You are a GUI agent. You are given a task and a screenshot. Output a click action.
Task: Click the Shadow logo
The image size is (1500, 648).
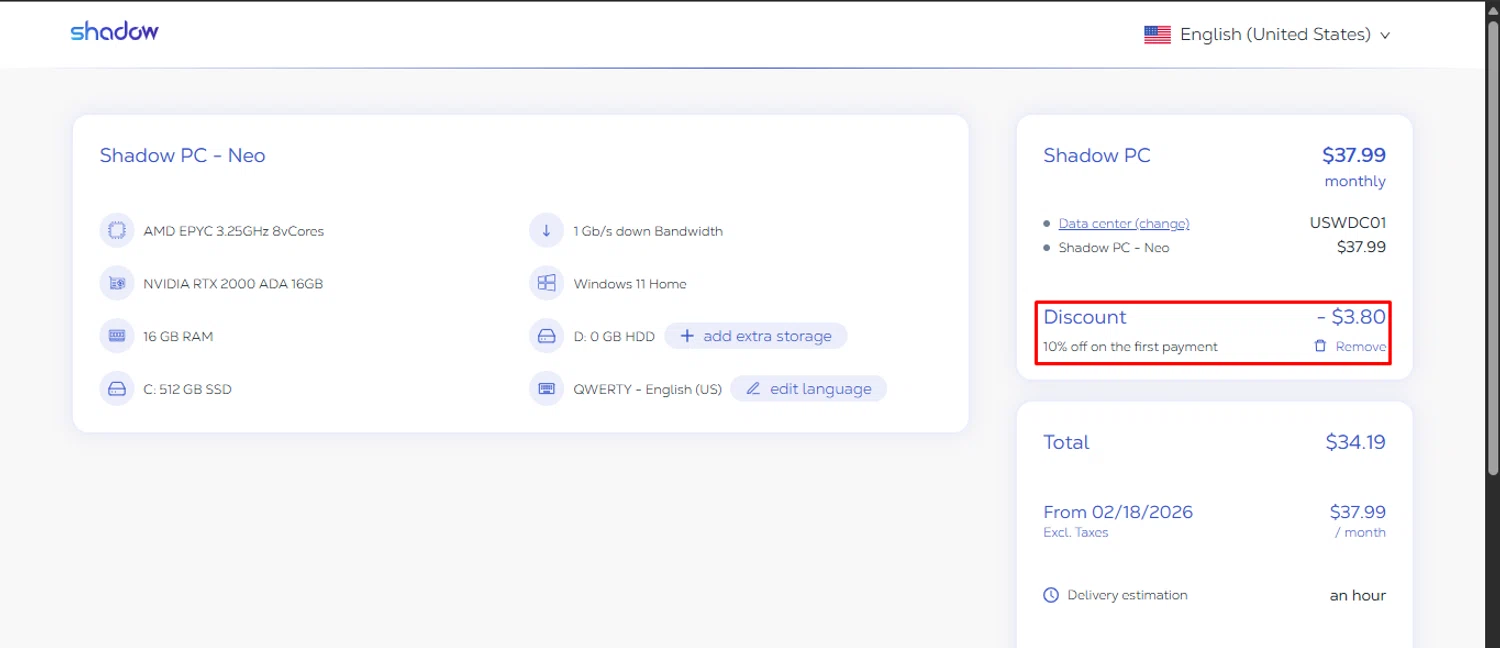pyautogui.click(x=114, y=32)
